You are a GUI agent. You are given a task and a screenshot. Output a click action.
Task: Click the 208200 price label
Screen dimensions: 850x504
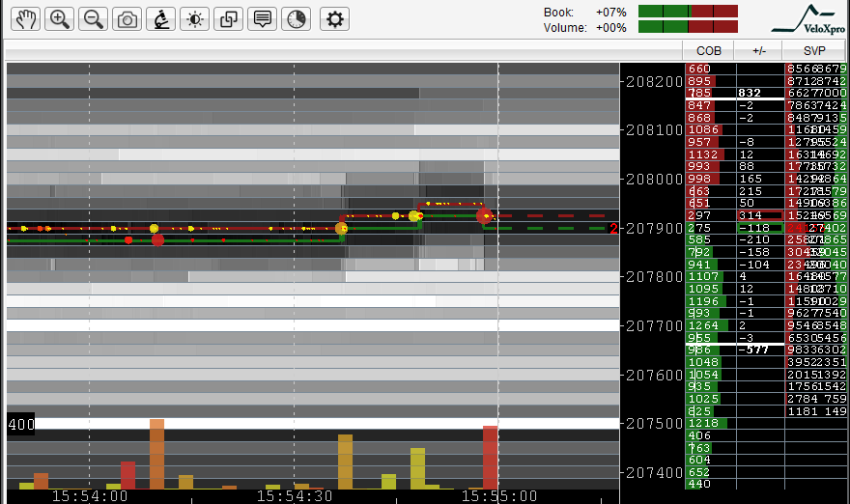654,82
